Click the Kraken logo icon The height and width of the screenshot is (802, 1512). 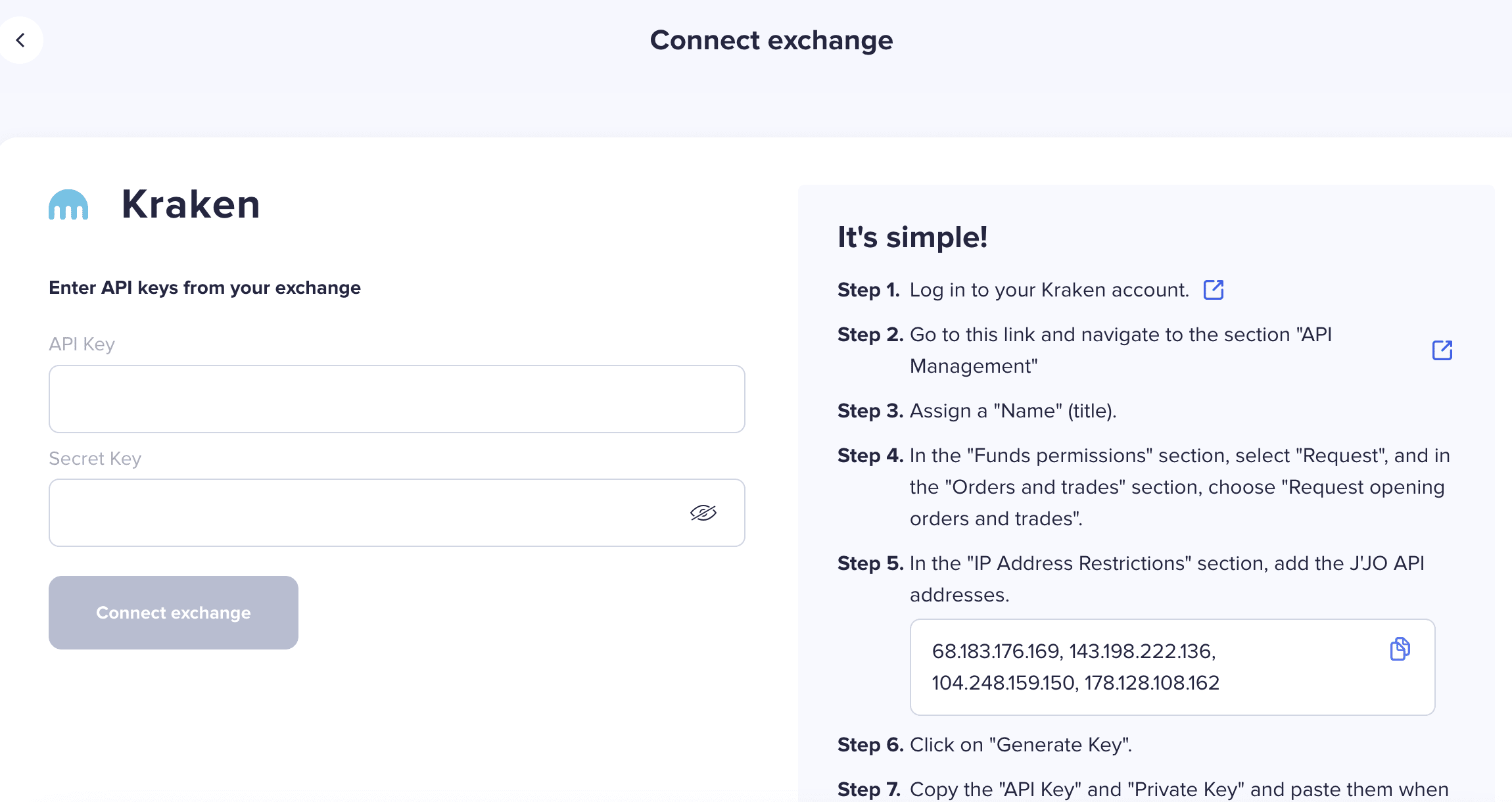(x=68, y=204)
